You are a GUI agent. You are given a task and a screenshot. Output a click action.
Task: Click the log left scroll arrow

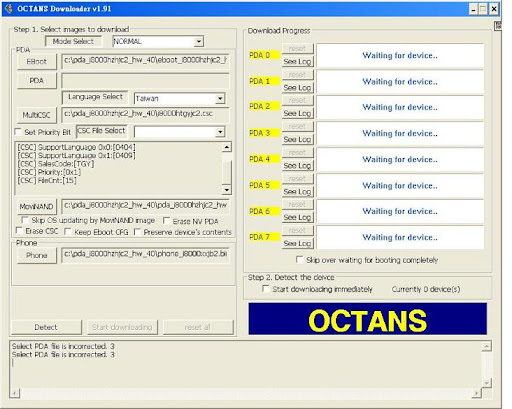[14, 393]
